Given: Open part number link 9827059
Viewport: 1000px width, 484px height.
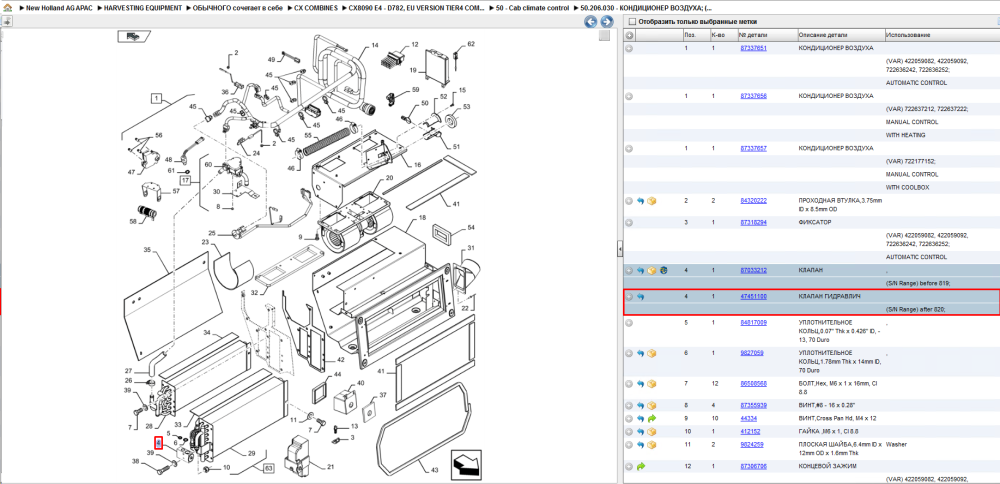Looking at the screenshot, I should [x=751, y=353].
